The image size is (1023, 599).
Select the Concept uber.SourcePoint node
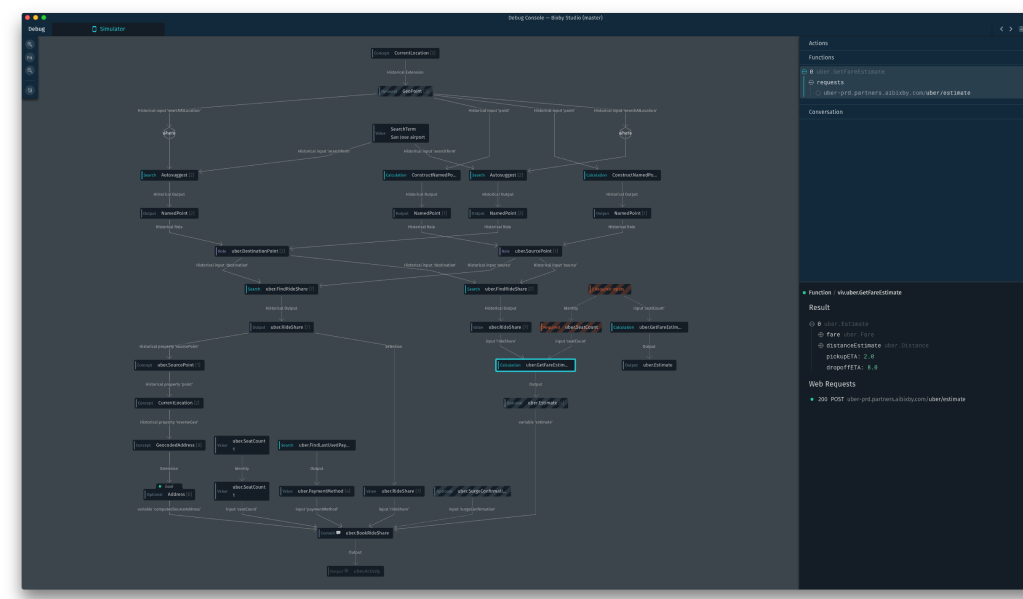(169, 365)
